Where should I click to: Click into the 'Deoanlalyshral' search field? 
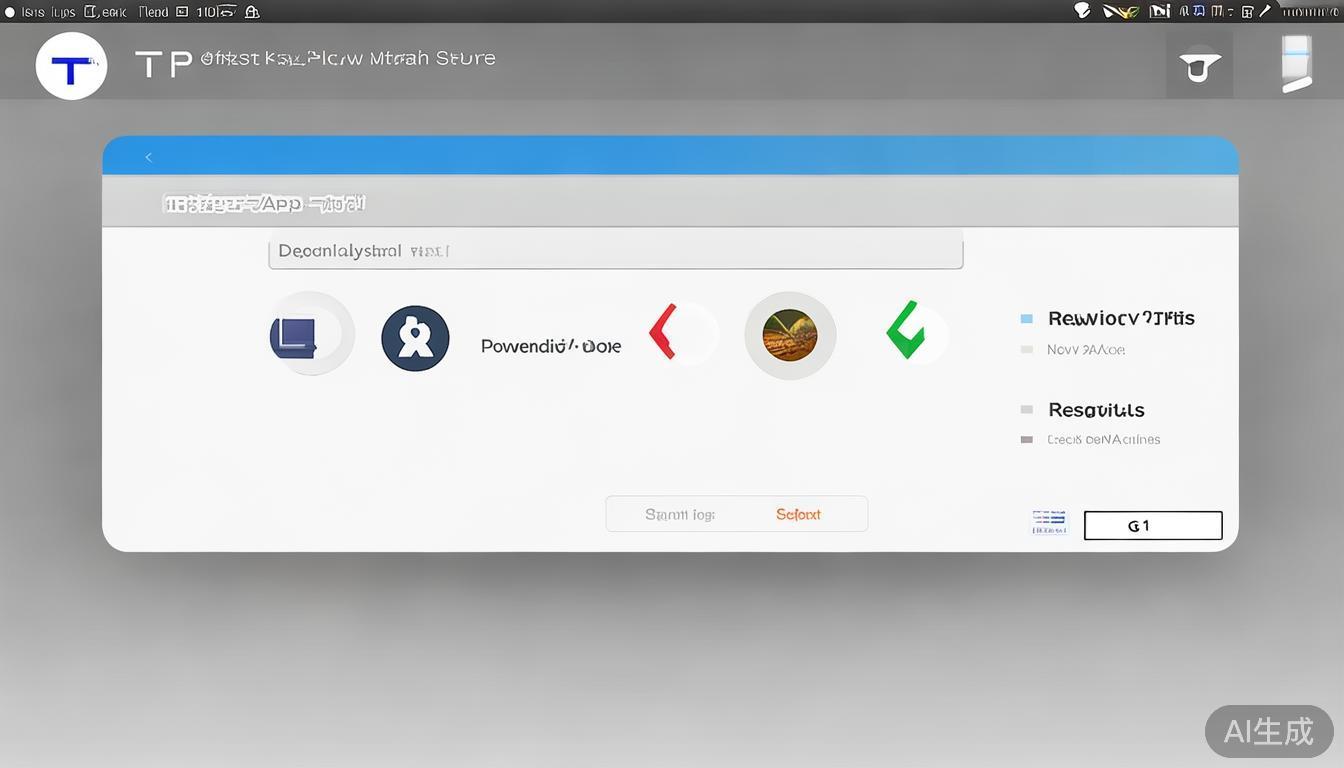[x=615, y=251]
